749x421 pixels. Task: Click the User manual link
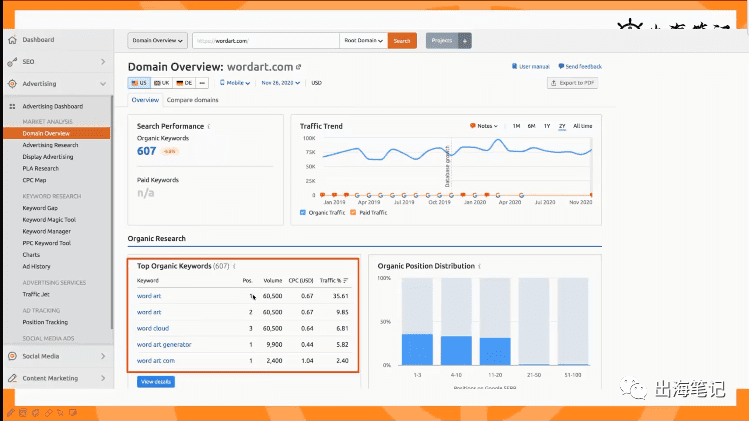(x=534, y=66)
